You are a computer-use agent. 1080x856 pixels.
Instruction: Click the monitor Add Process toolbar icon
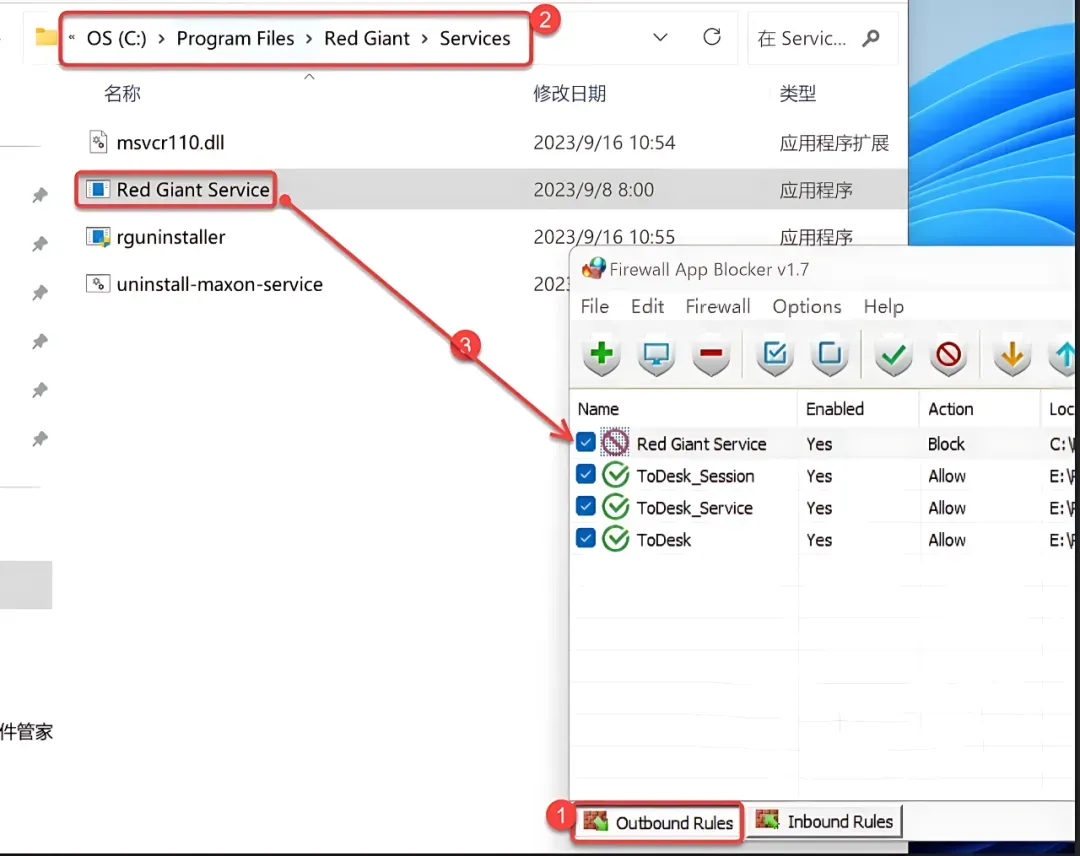click(656, 355)
